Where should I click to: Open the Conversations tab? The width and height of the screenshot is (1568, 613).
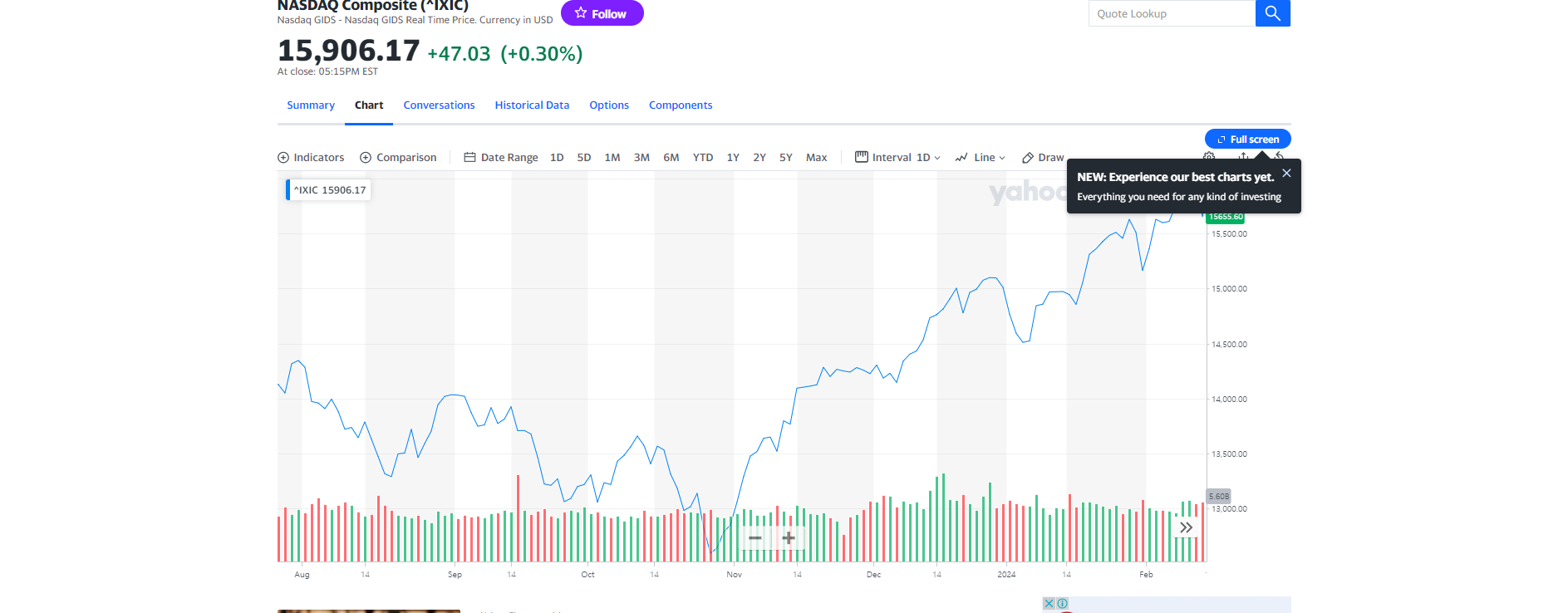(439, 105)
